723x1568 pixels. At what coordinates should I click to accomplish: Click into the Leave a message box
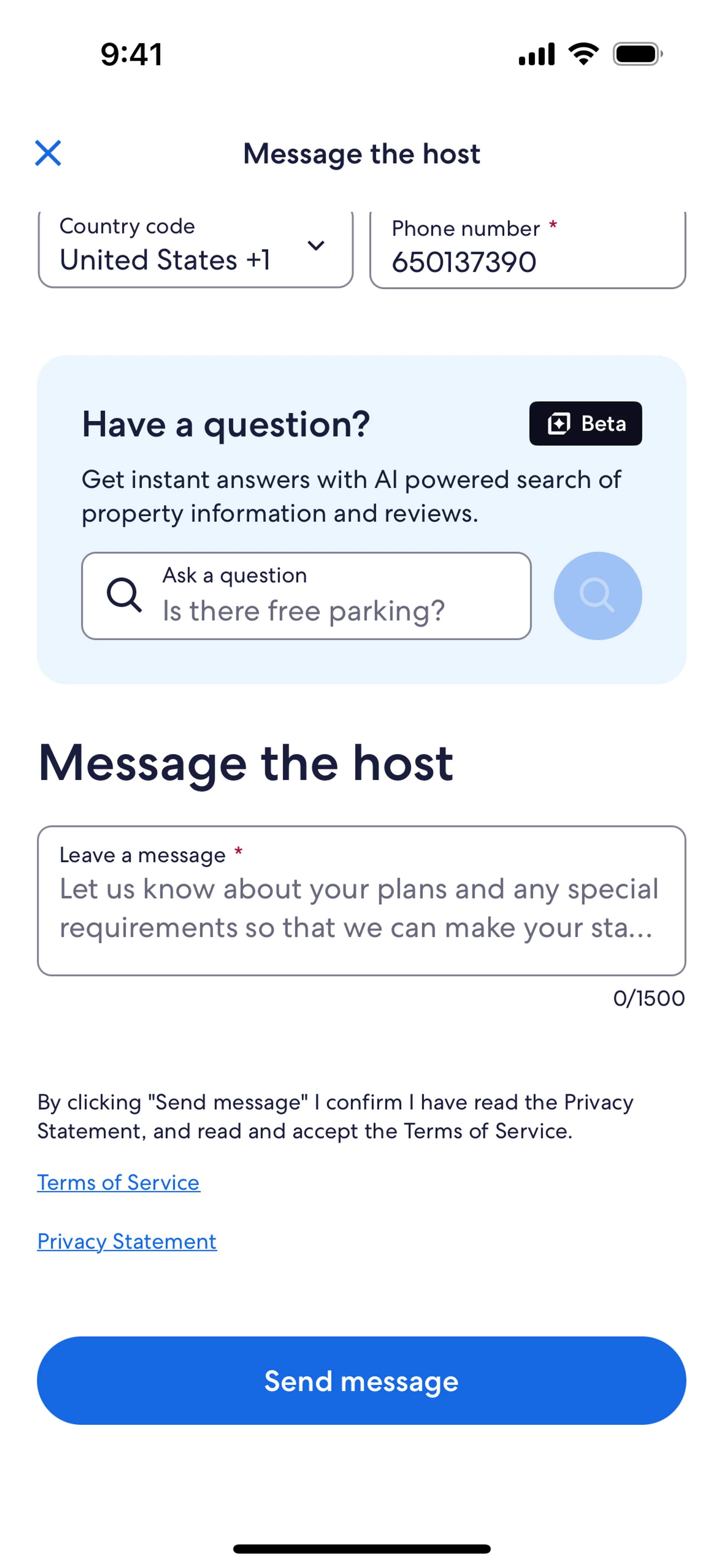click(361, 901)
